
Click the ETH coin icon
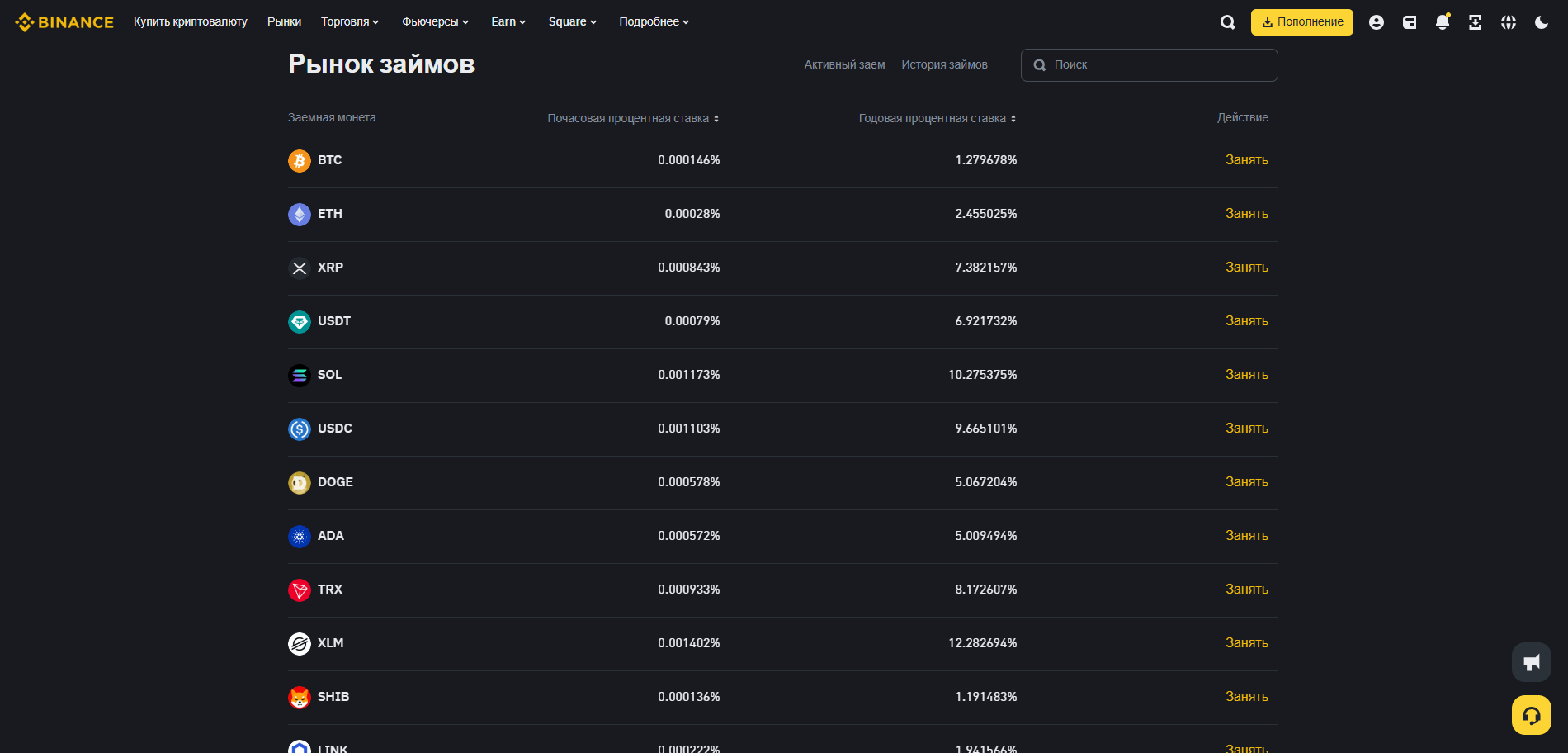[x=300, y=215]
